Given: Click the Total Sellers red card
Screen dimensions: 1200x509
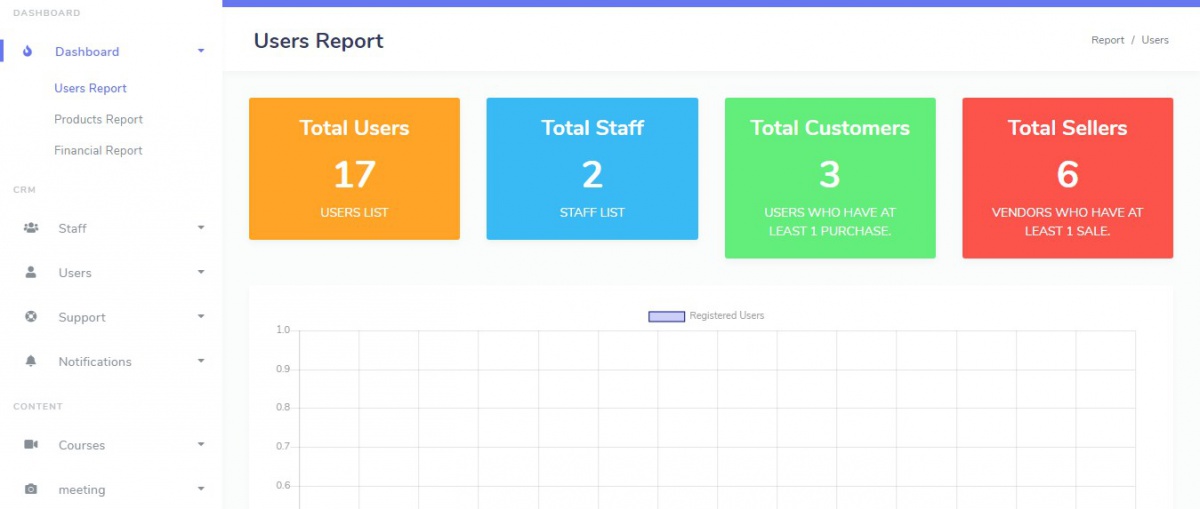Looking at the screenshot, I should 1067,178.
